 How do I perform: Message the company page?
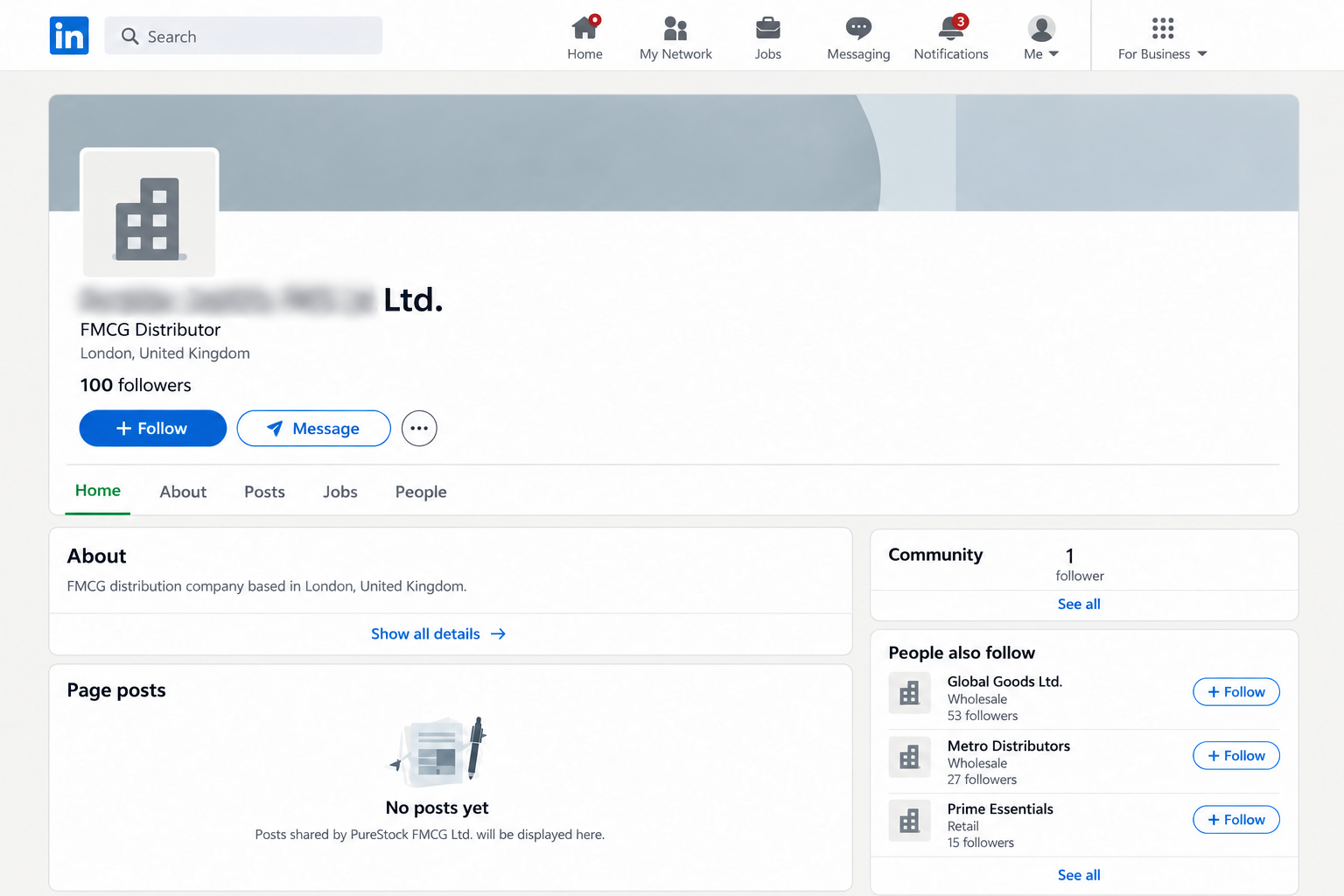coord(313,429)
